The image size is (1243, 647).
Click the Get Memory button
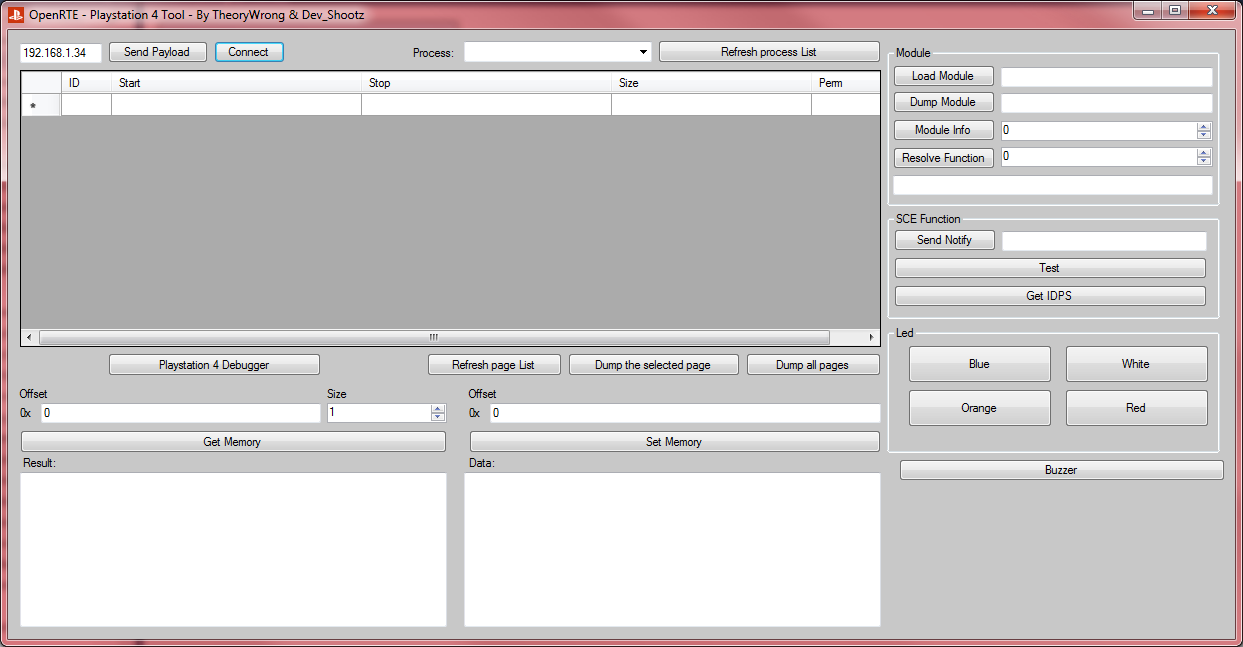coord(233,442)
